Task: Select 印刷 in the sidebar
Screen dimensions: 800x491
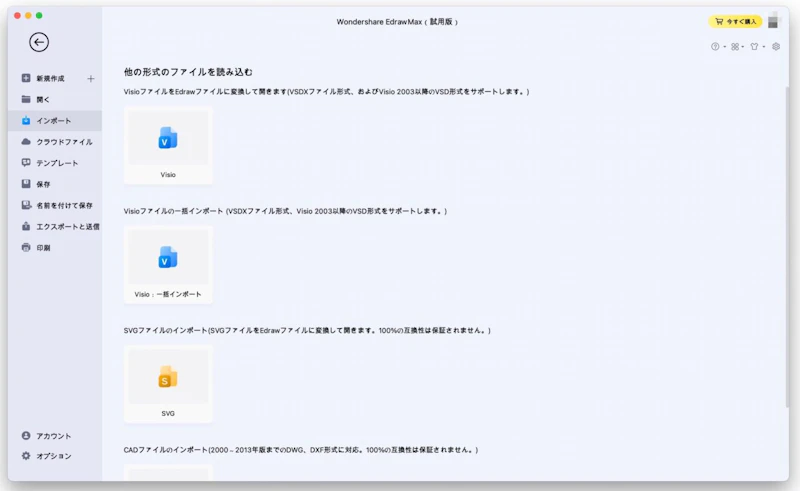Action: (x=55, y=248)
